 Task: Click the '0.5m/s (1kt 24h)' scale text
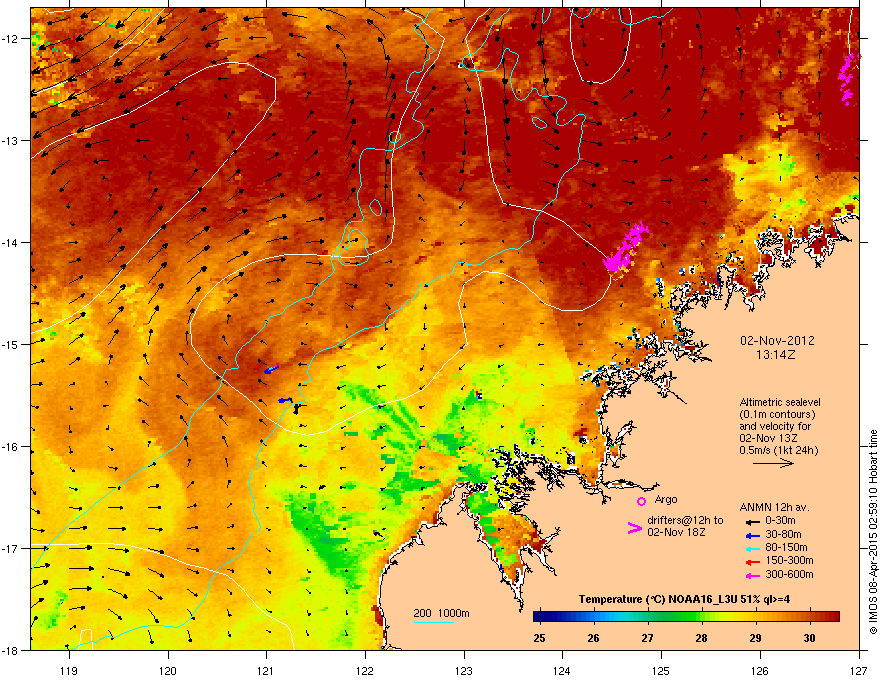[x=778, y=451]
